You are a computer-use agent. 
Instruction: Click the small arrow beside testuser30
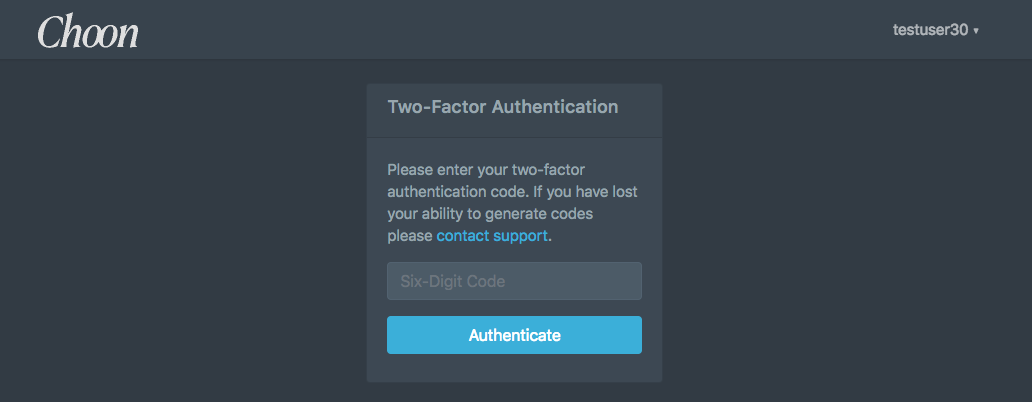(976, 31)
